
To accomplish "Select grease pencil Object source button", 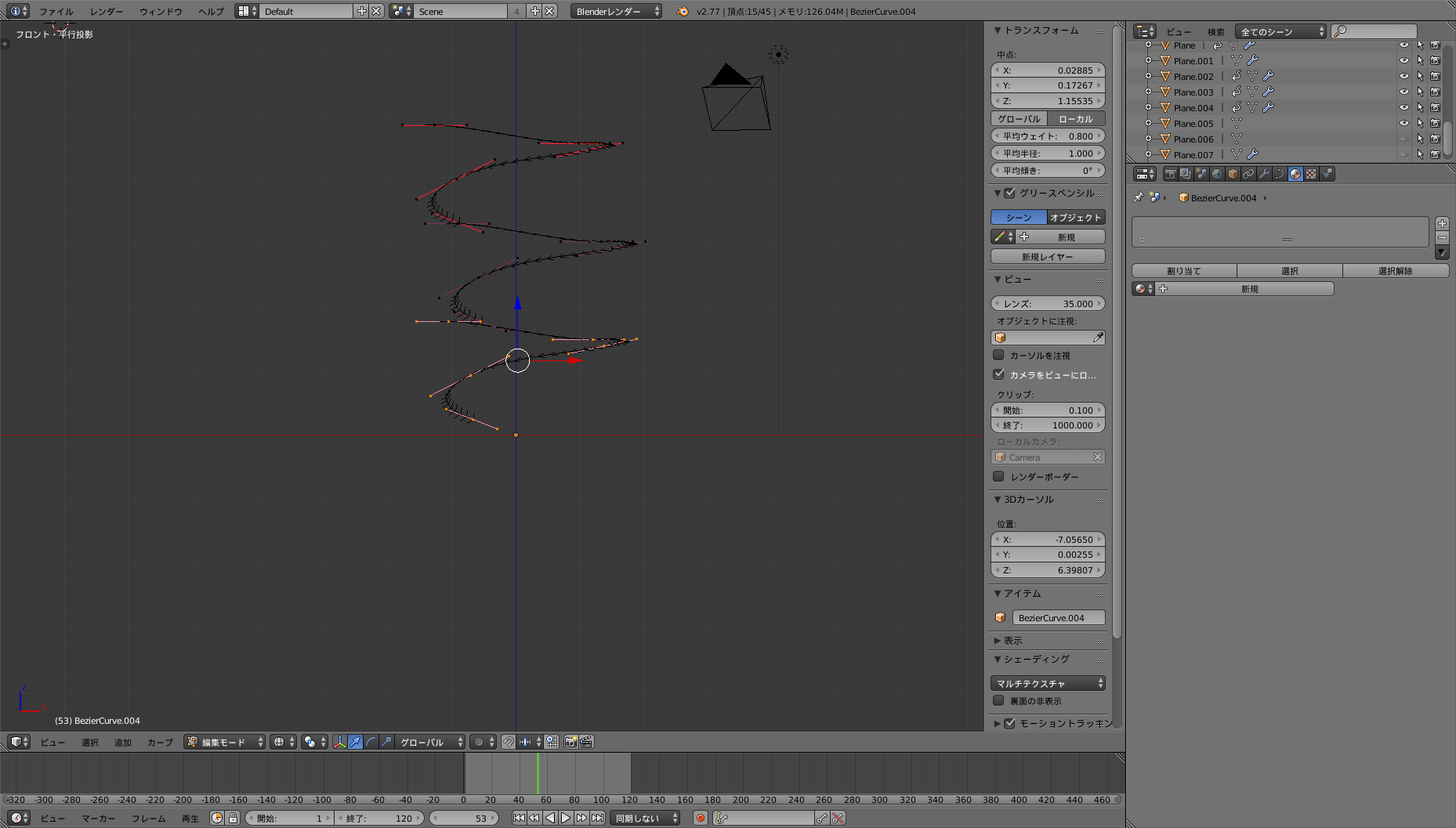I will [1076, 217].
